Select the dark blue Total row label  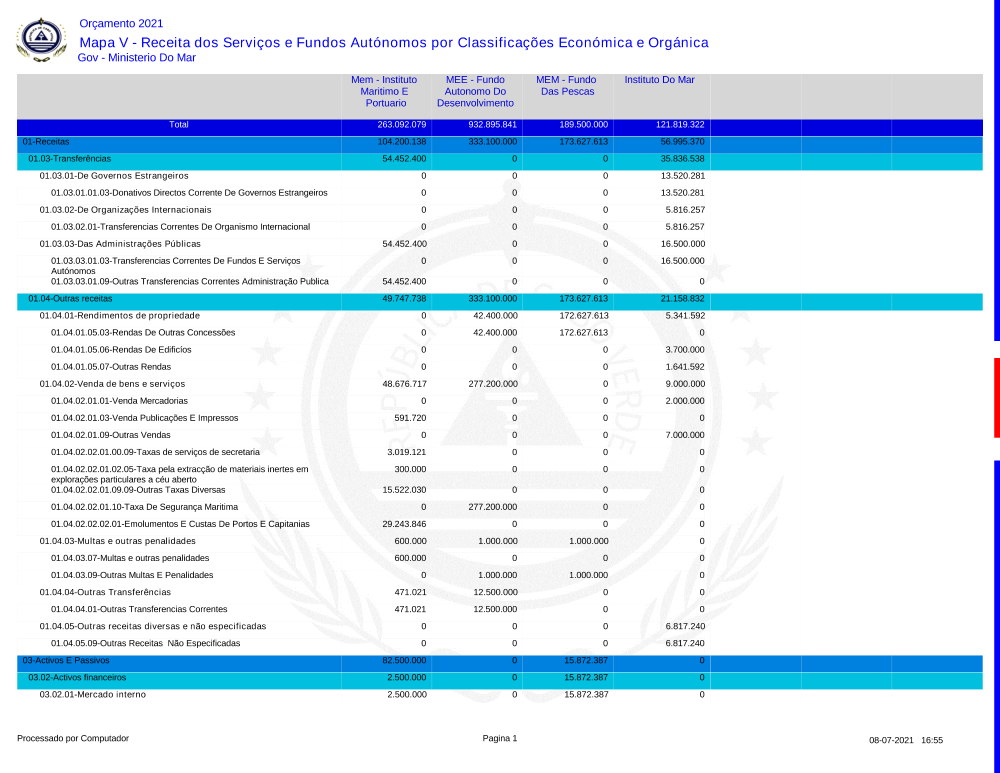tap(178, 125)
